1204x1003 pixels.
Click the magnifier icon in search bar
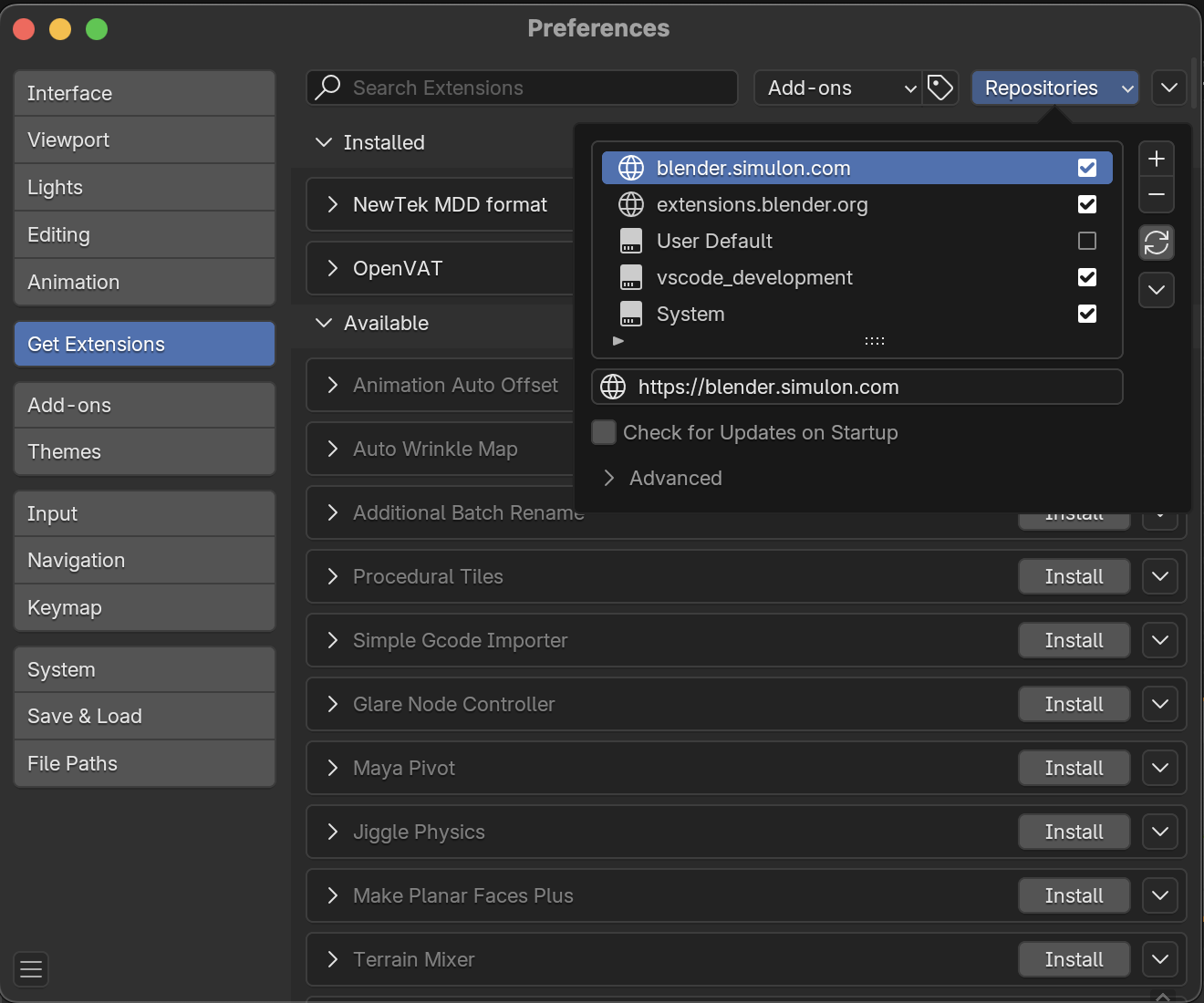pos(327,88)
